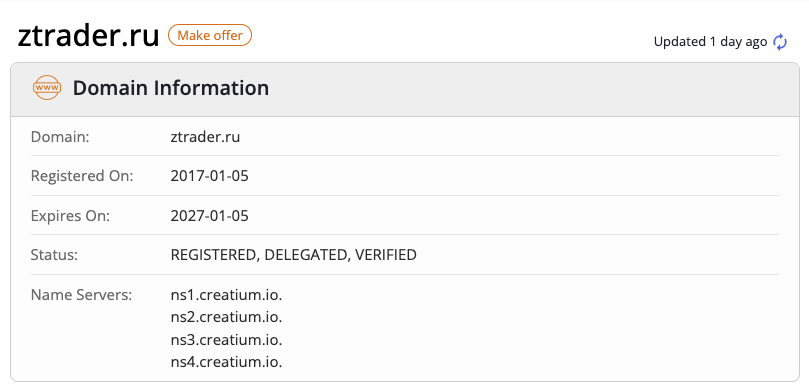The width and height of the screenshot is (809, 392).
Task: Click name server ns3.creatium.io.
Action: pos(226,340)
